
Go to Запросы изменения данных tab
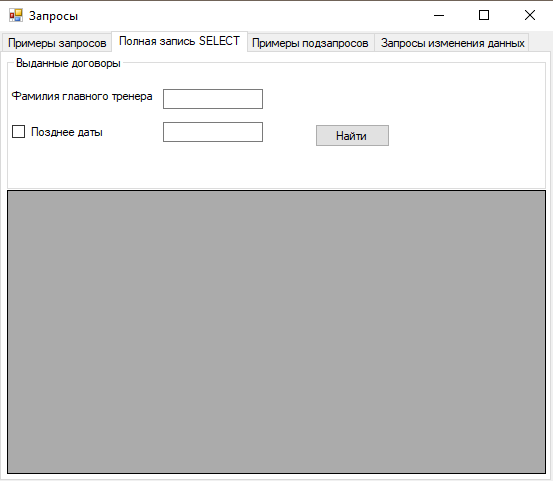(452, 43)
